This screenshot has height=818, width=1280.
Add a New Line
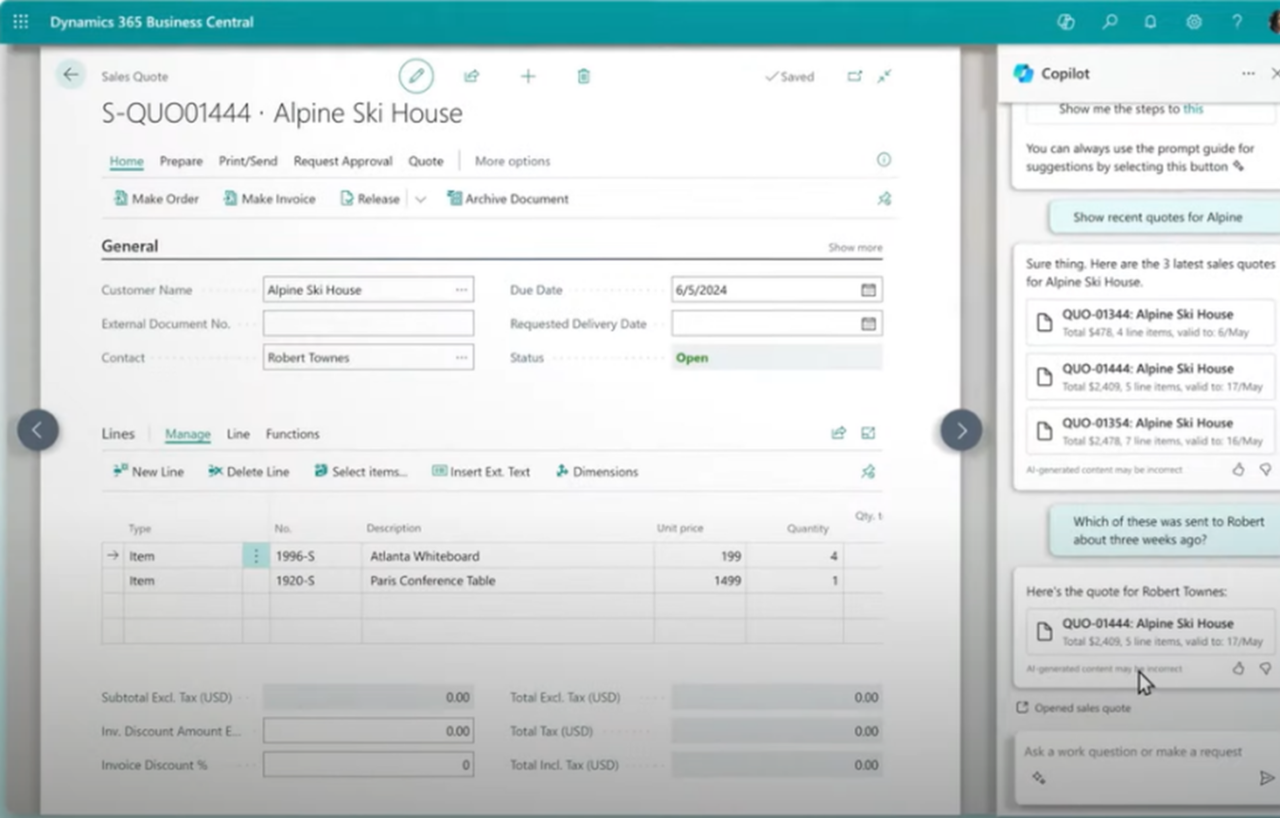pos(148,472)
